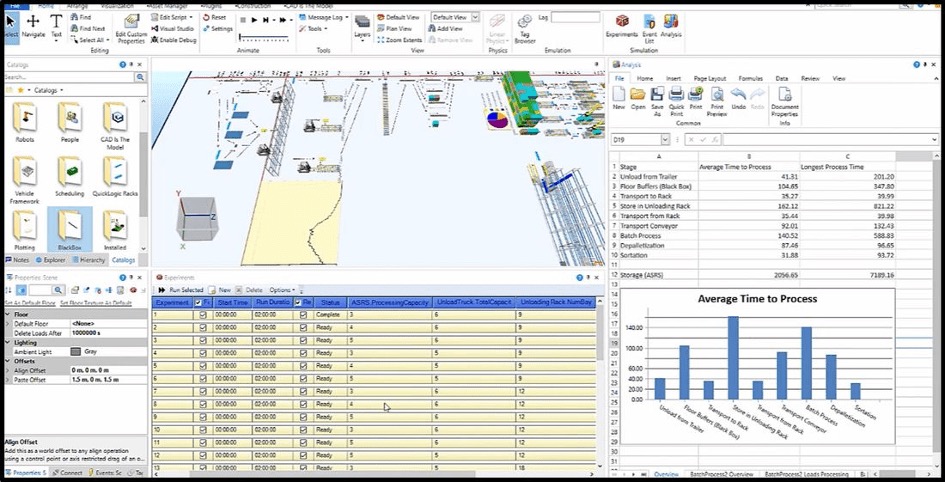The image size is (945, 483).
Task: Open Experiments from Simulation group
Action: pos(621,25)
